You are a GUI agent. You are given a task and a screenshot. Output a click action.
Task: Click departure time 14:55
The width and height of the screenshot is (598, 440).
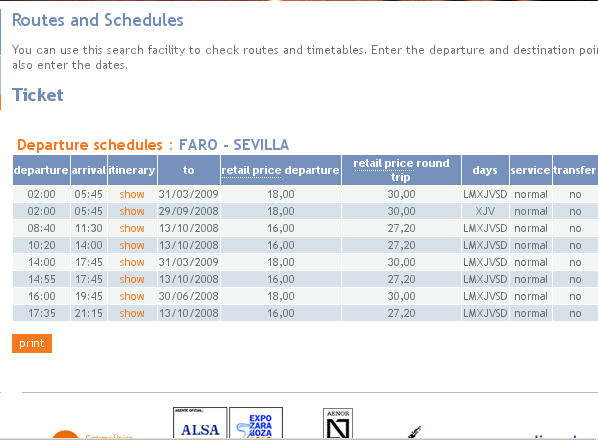point(42,279)
